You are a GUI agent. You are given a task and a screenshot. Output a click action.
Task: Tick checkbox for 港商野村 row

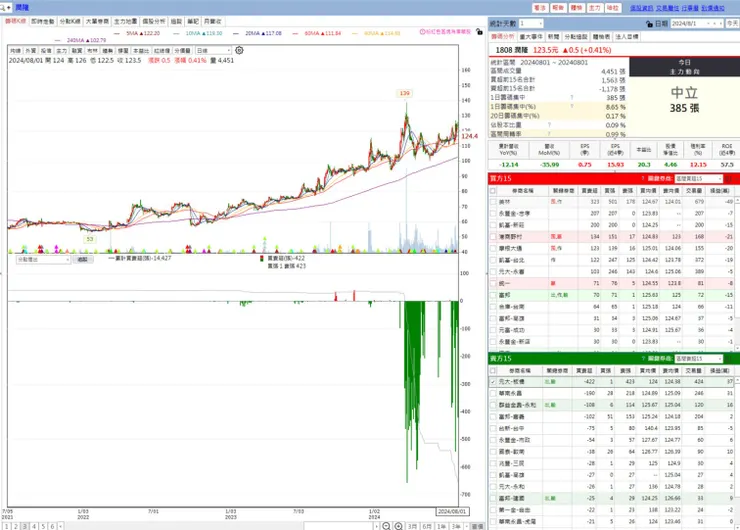pos(493,237)
